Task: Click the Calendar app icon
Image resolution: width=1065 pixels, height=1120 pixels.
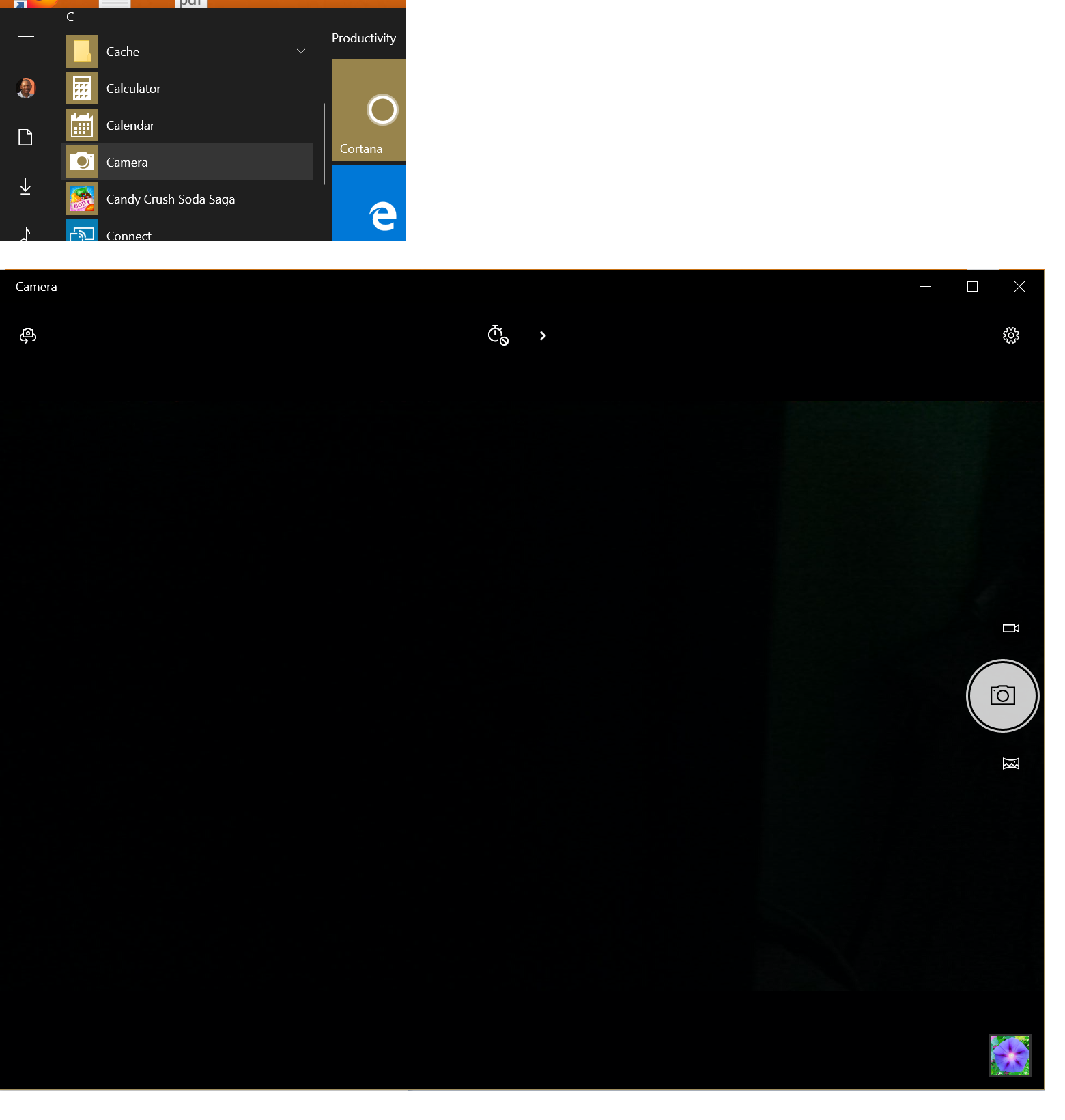Action: tap(82, 126)
